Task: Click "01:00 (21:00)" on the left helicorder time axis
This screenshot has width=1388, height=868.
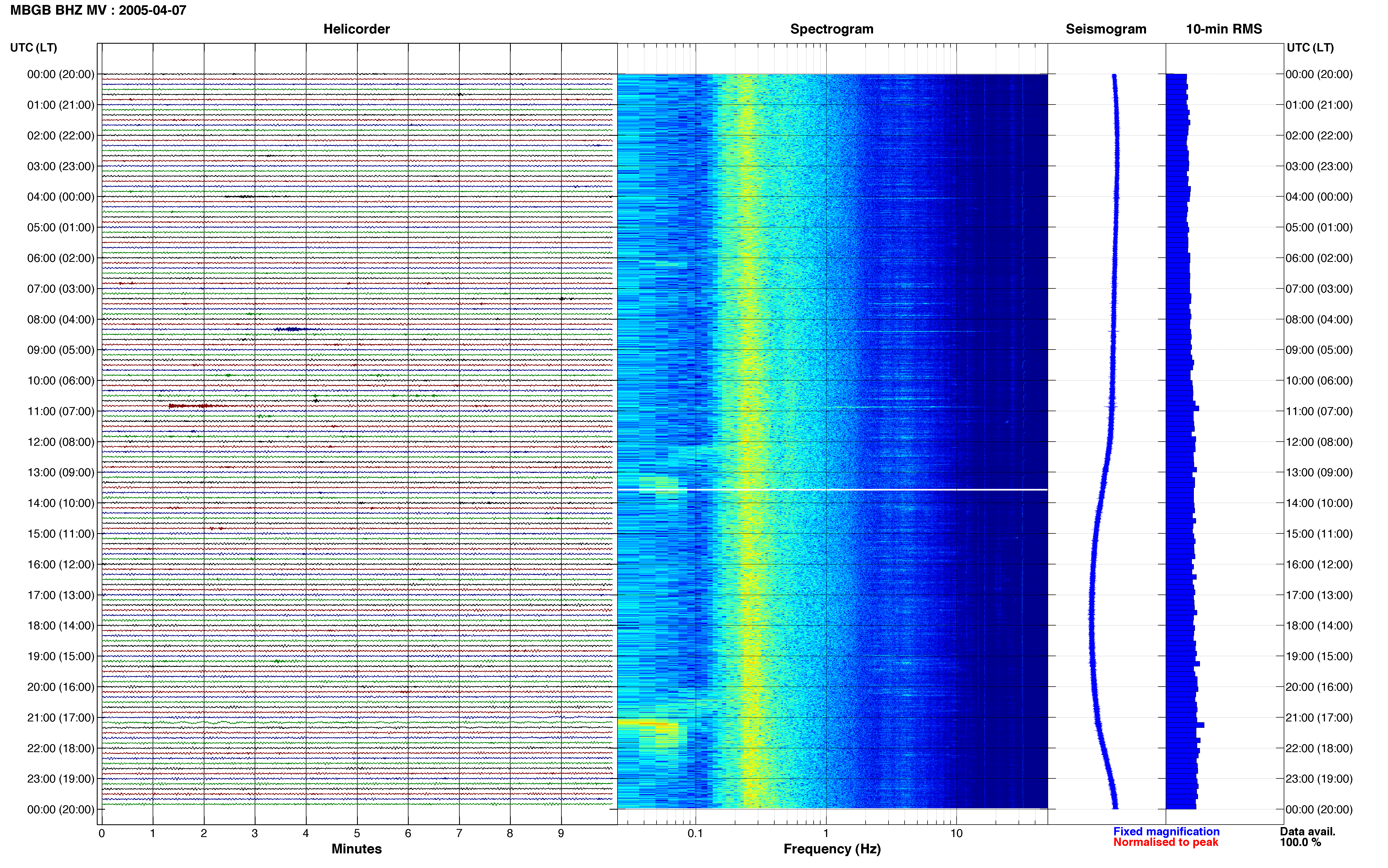Action: tap(61, 105)
